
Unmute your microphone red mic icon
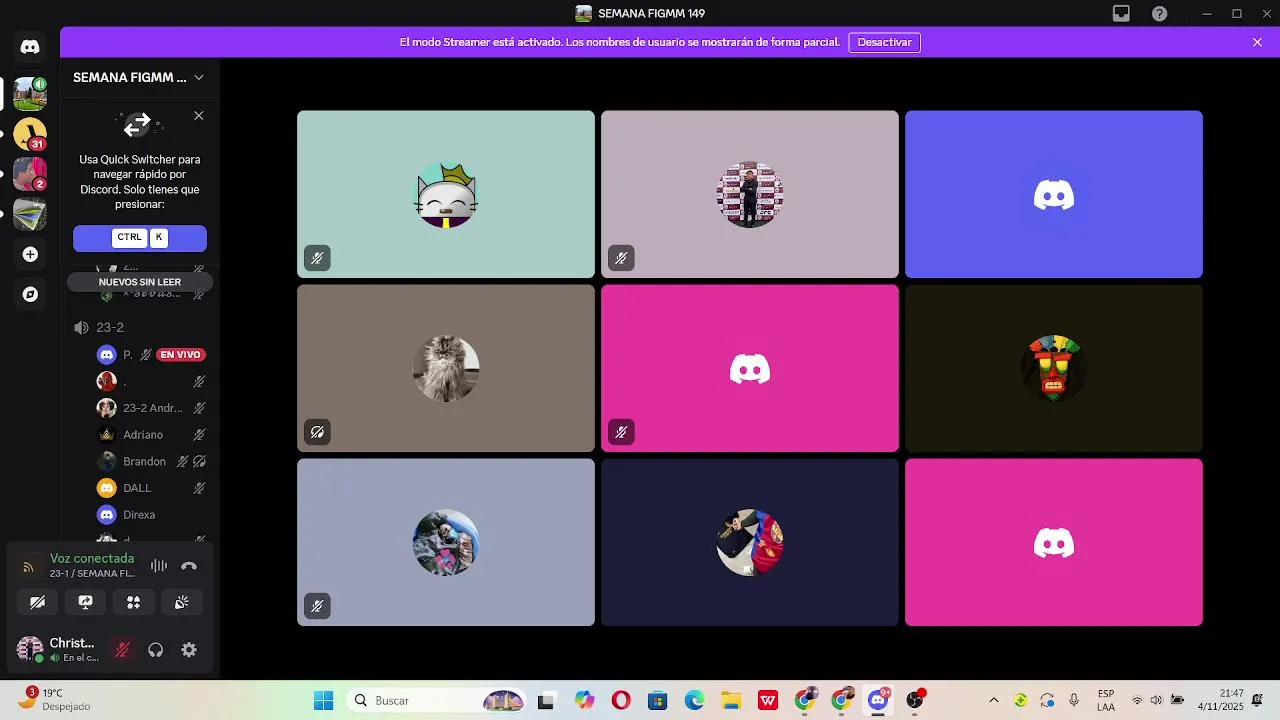pyautogui.click(x=122, y=650)
